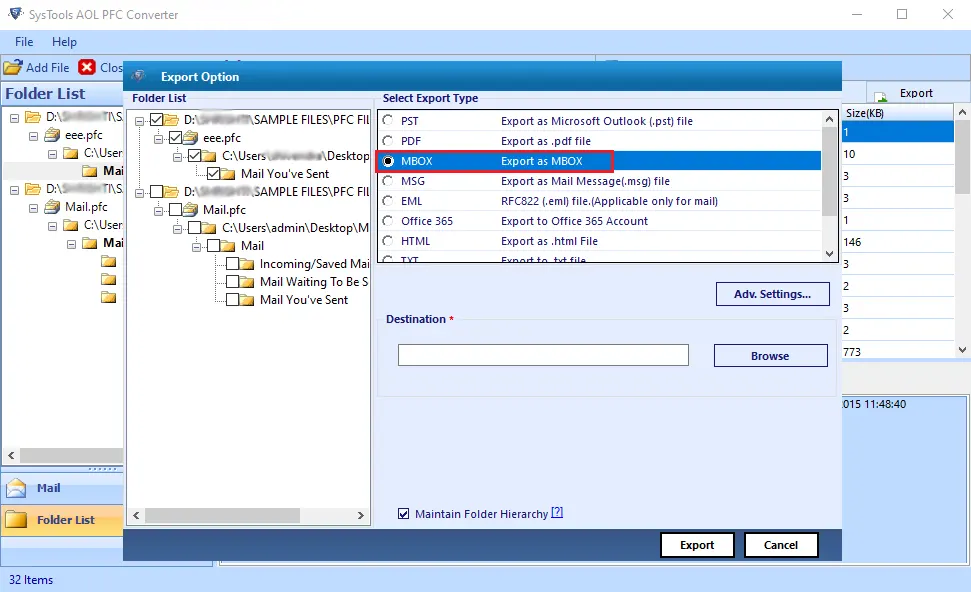Click the Size(KB) column header

point(898,113)
